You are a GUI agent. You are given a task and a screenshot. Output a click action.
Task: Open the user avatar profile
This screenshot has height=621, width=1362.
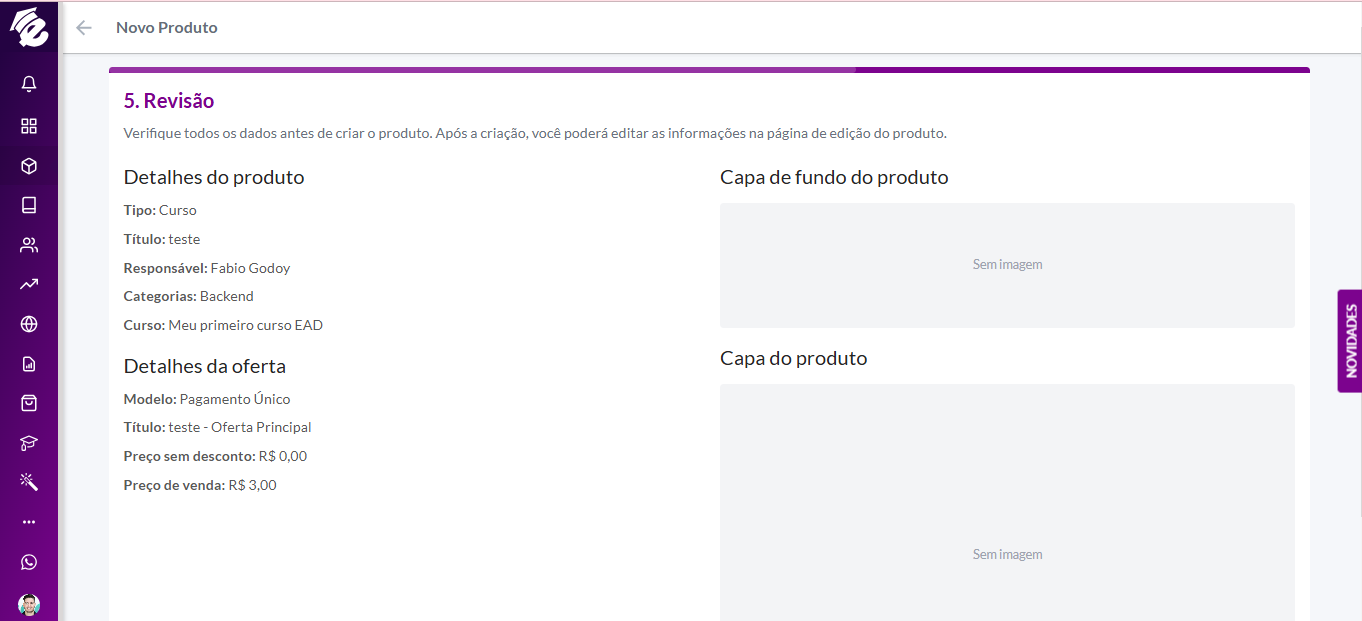point(29,605)
